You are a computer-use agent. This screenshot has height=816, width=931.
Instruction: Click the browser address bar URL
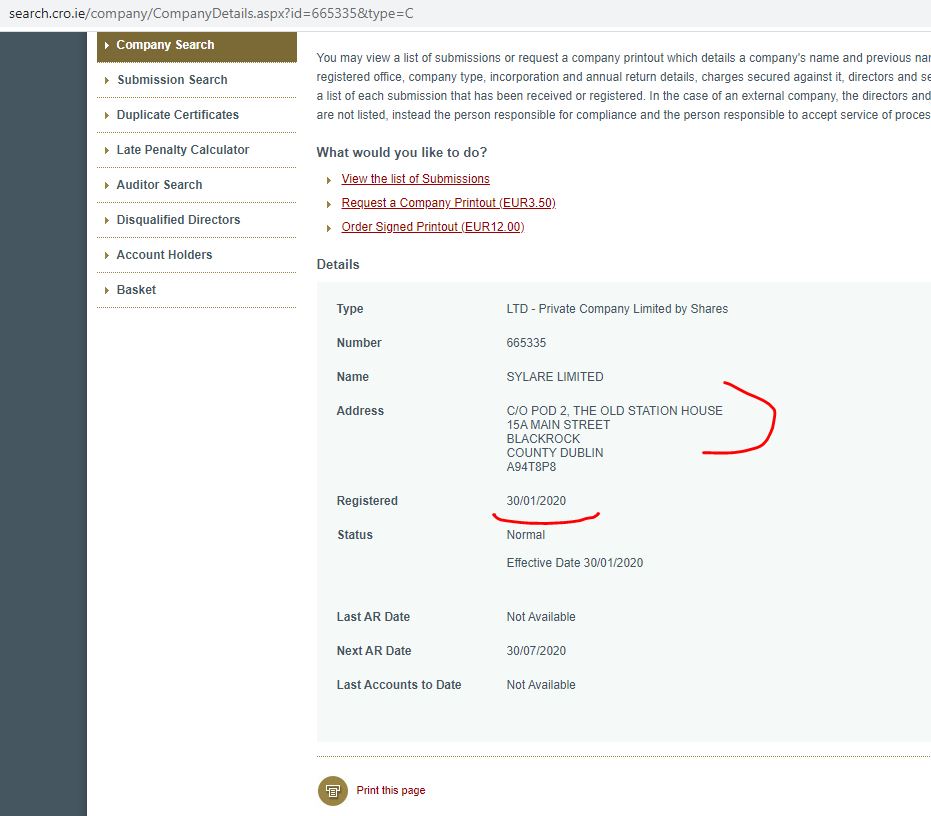click(x=210, y=14)
